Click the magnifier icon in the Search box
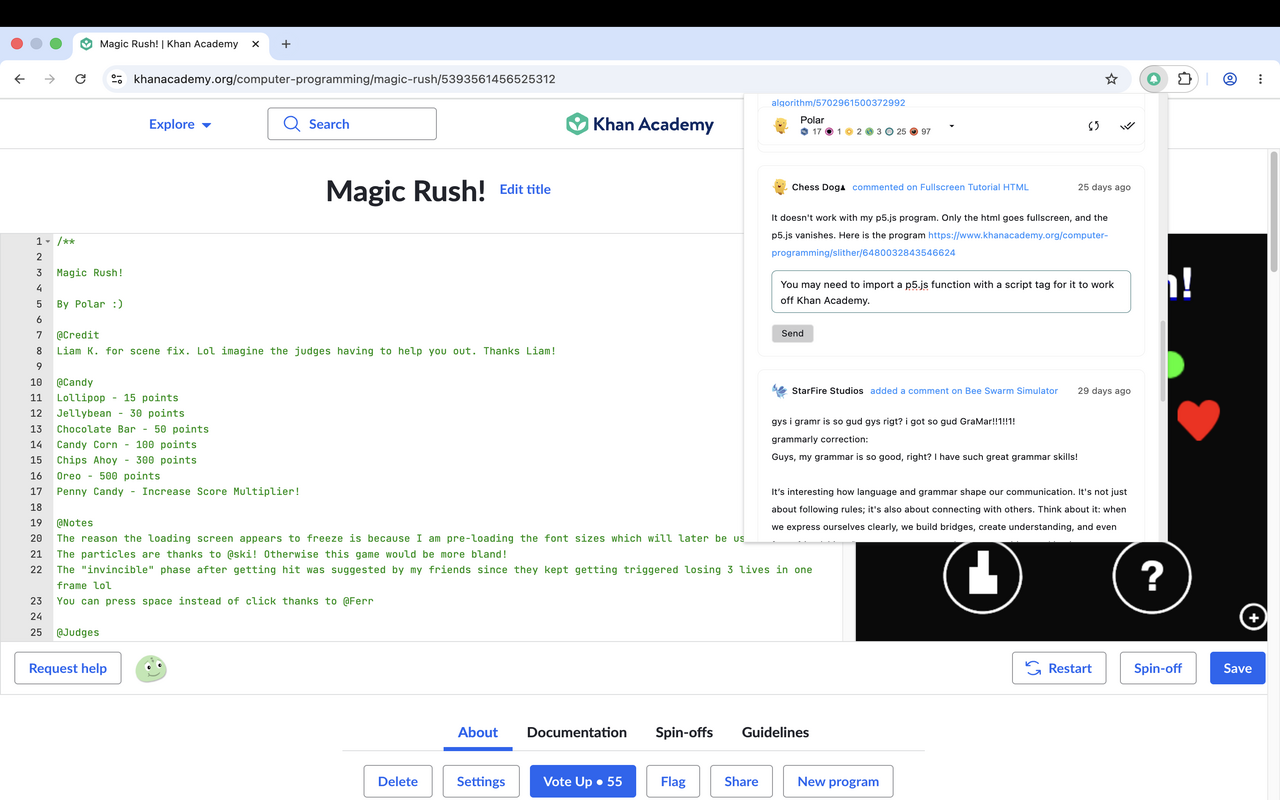 (292, 124)
